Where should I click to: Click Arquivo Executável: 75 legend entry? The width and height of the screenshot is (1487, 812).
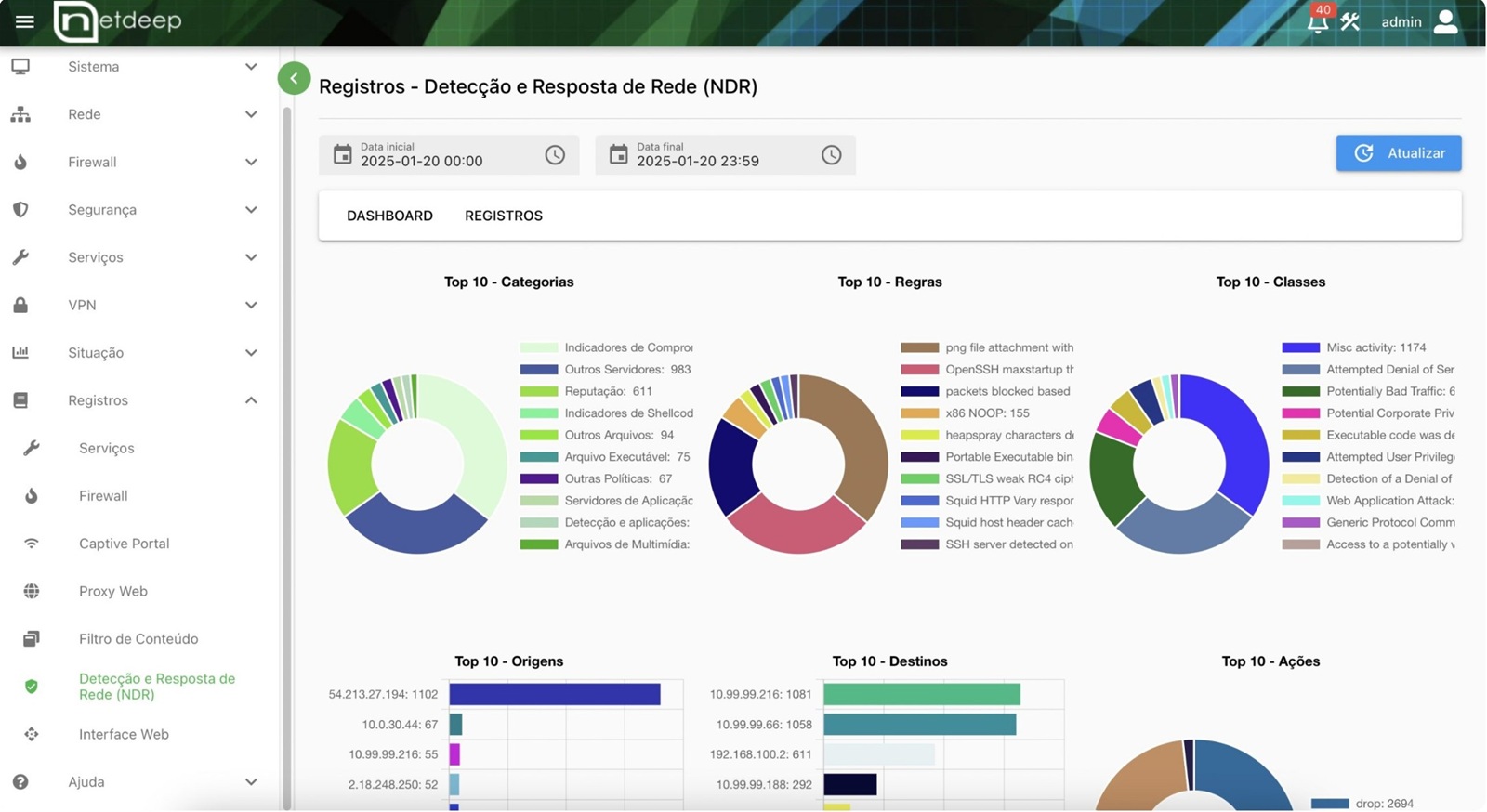(x=605, y=457)
